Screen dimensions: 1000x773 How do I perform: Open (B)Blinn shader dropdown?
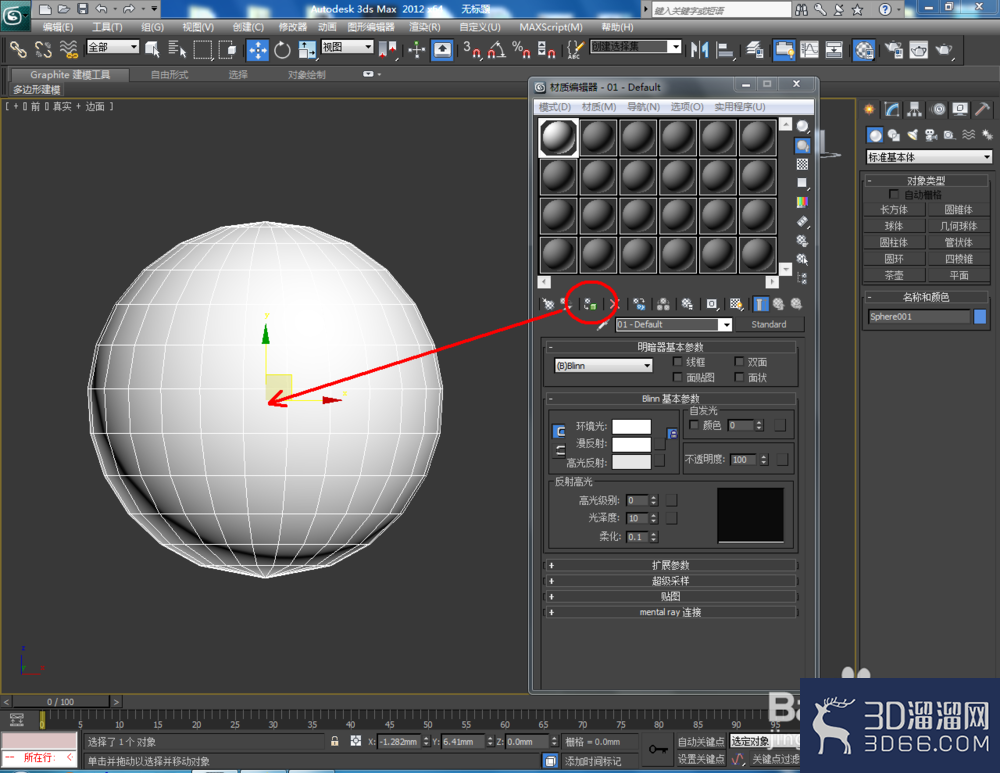coord(603,365)
